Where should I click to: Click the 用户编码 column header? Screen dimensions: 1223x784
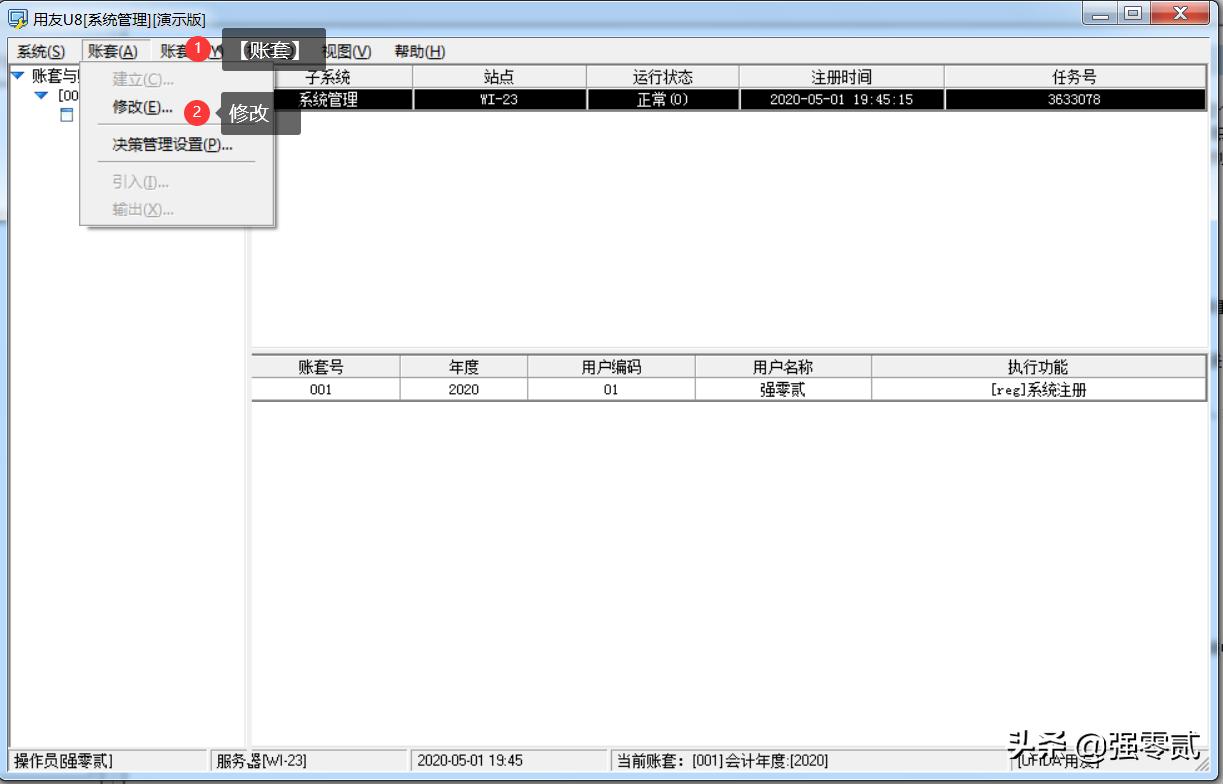(x=611, y=367)
